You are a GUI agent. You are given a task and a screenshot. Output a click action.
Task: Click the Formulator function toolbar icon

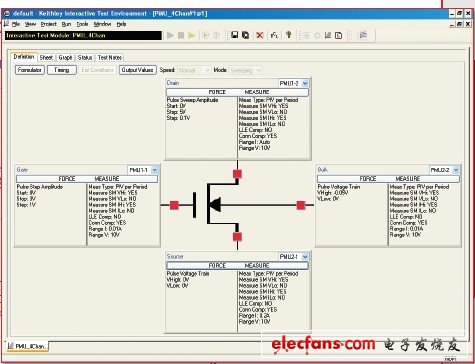point(274,35)
